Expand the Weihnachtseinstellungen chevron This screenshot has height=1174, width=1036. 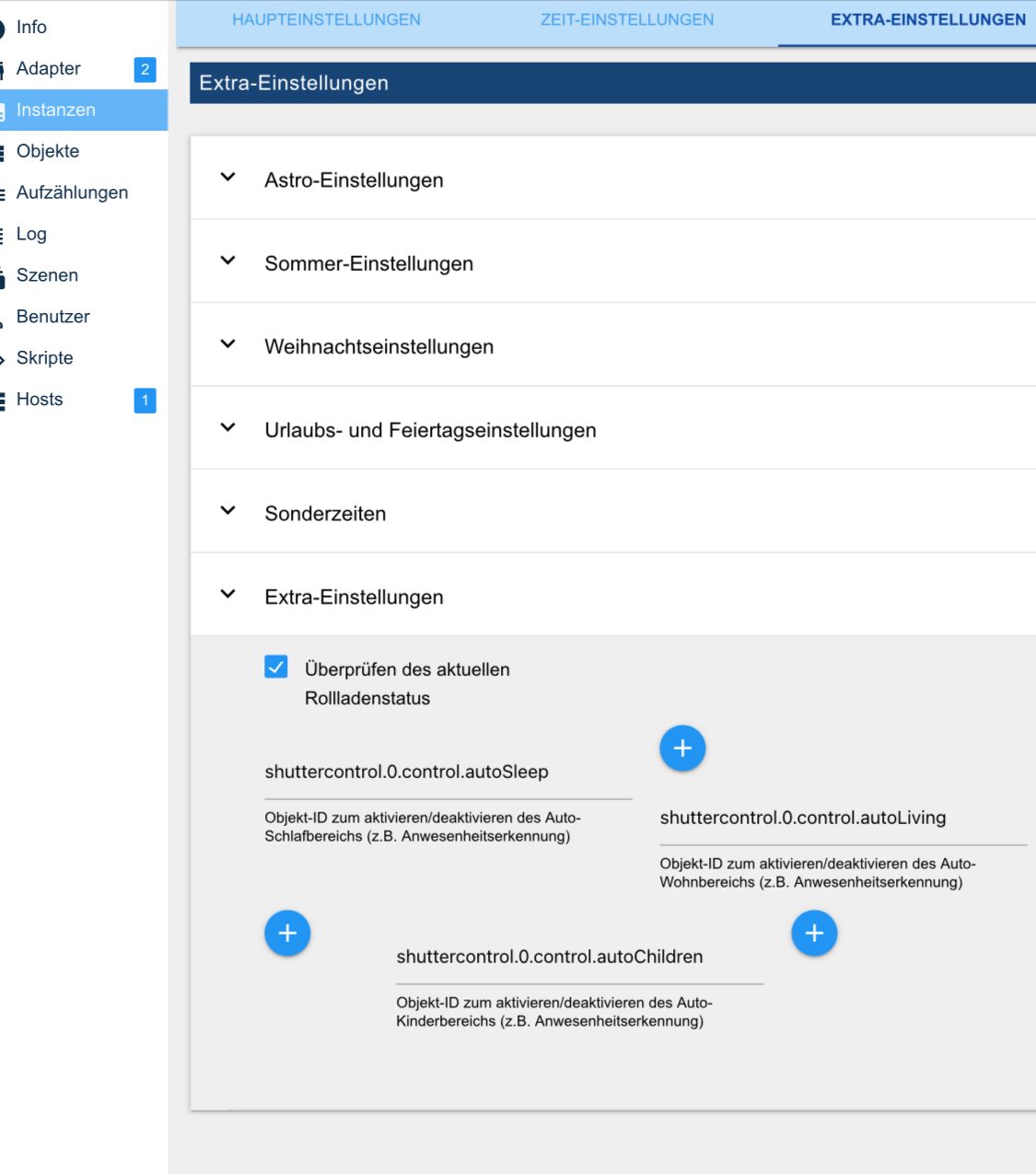coord(228,344)
